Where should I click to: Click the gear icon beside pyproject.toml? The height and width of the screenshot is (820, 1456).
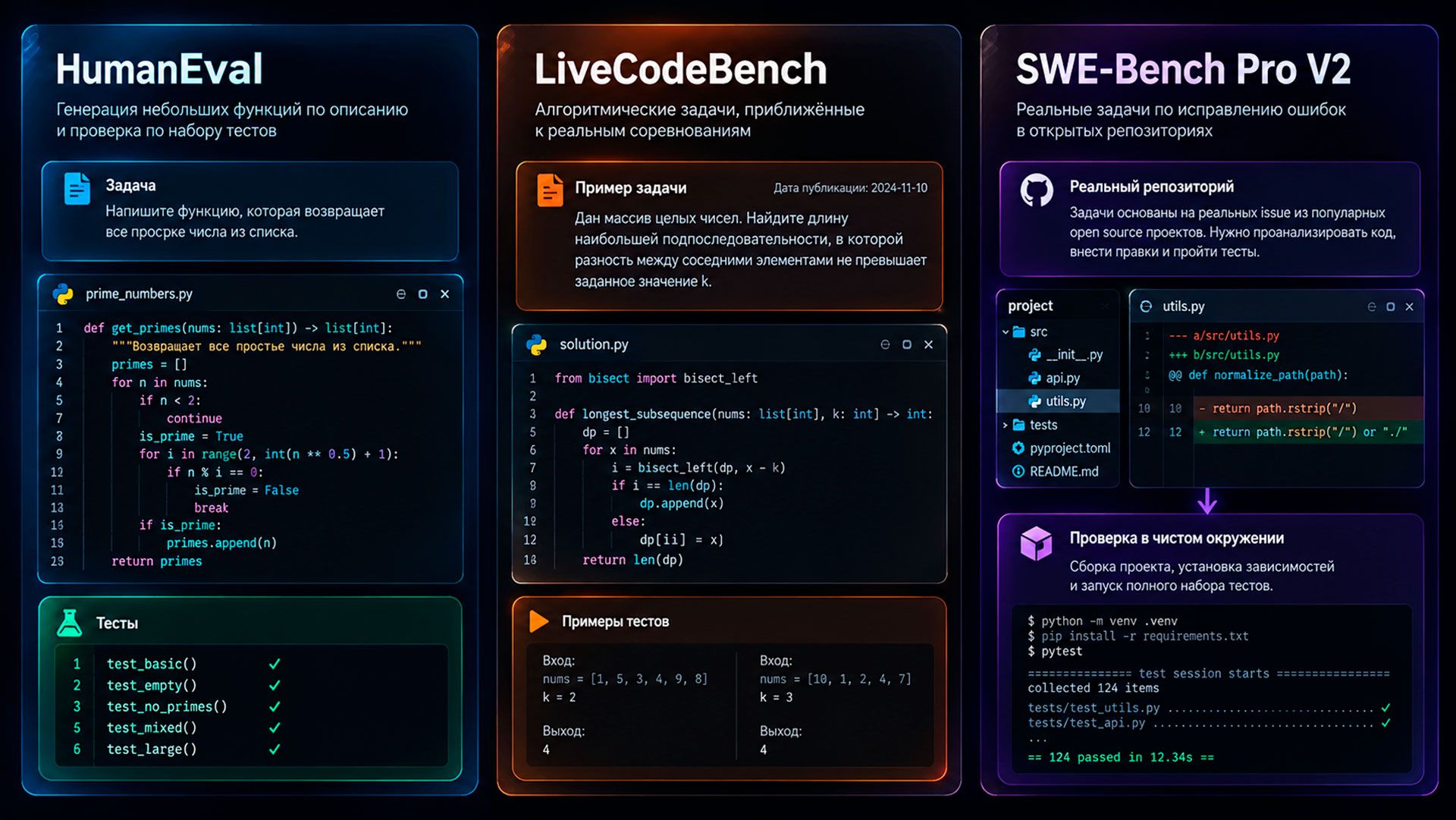coord(1018,448)
